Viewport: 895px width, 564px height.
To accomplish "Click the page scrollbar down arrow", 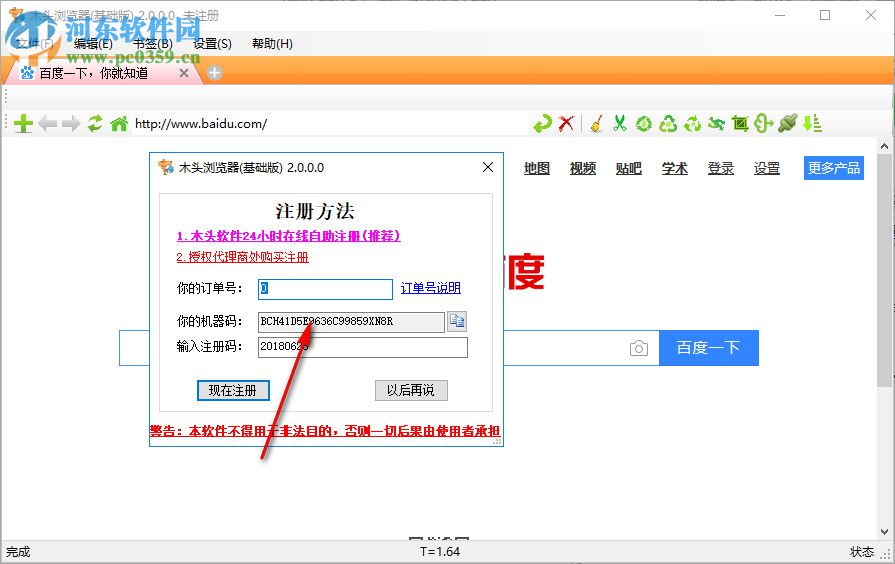I will click(x=885, y=531).
